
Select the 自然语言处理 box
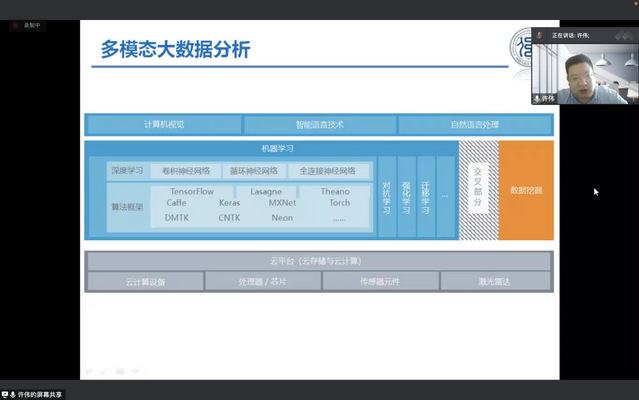coord(474,125)
